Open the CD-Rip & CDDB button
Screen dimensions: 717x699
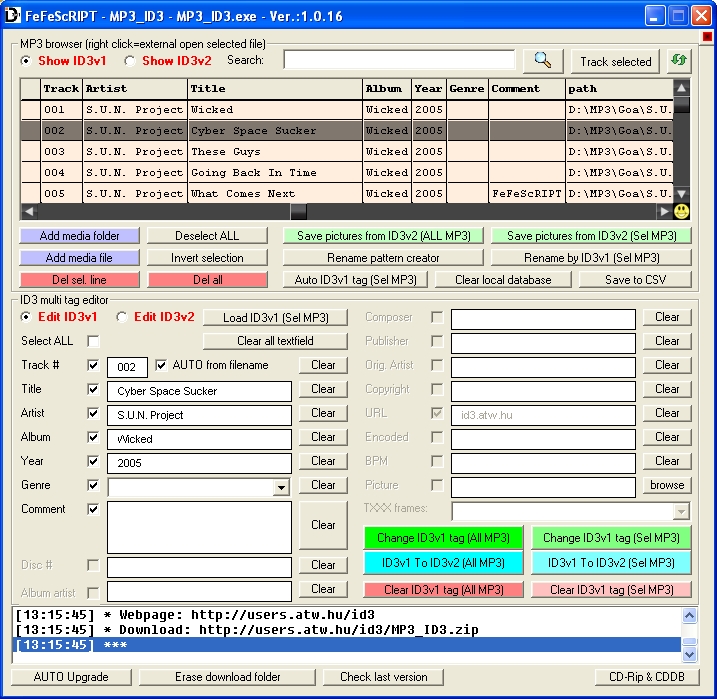(x=647, y=677)
